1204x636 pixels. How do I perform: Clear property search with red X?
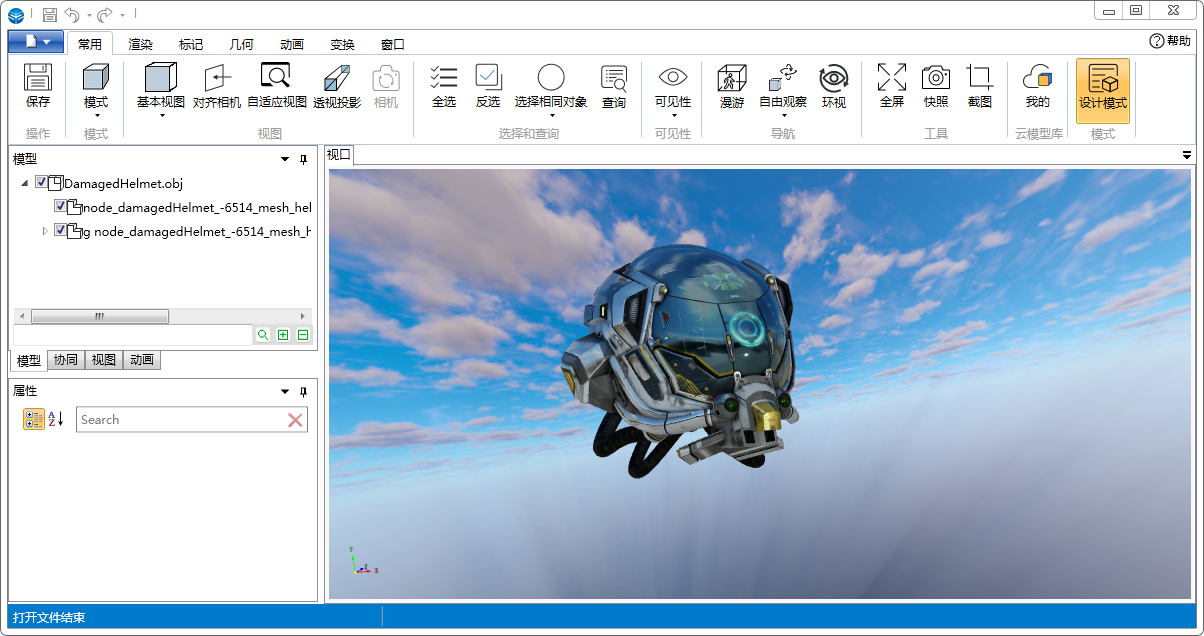pos(295,420)
